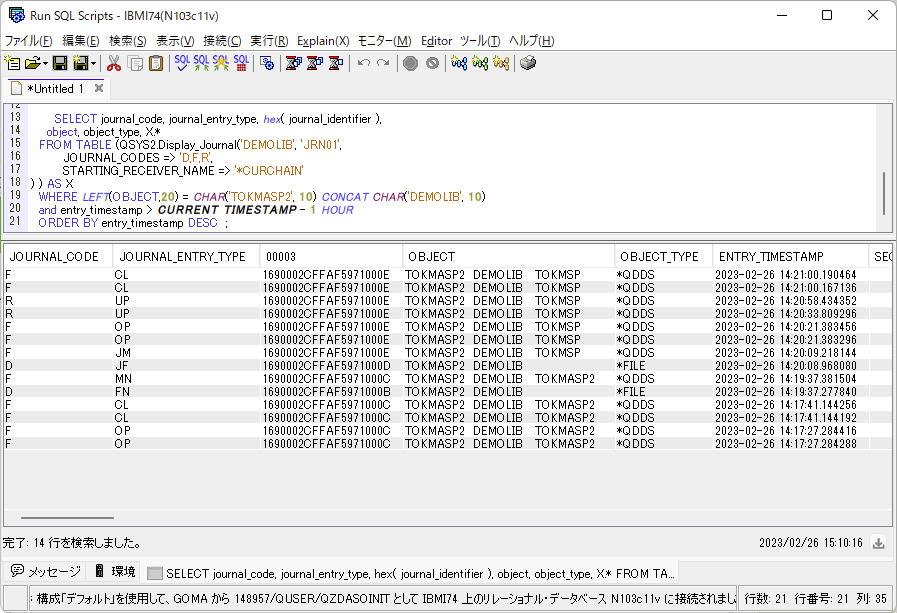Open the 検索(S) menu
The height and width of the screenshot is (613, 897).
coord(128,41)
